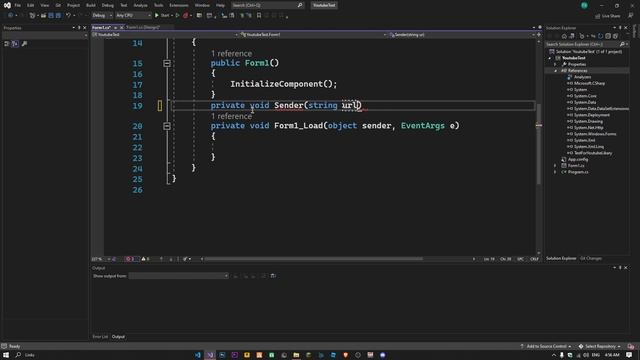Click the Search (Ctrl+Q) box
Screen dimensions: 640x360
(267, 5)
